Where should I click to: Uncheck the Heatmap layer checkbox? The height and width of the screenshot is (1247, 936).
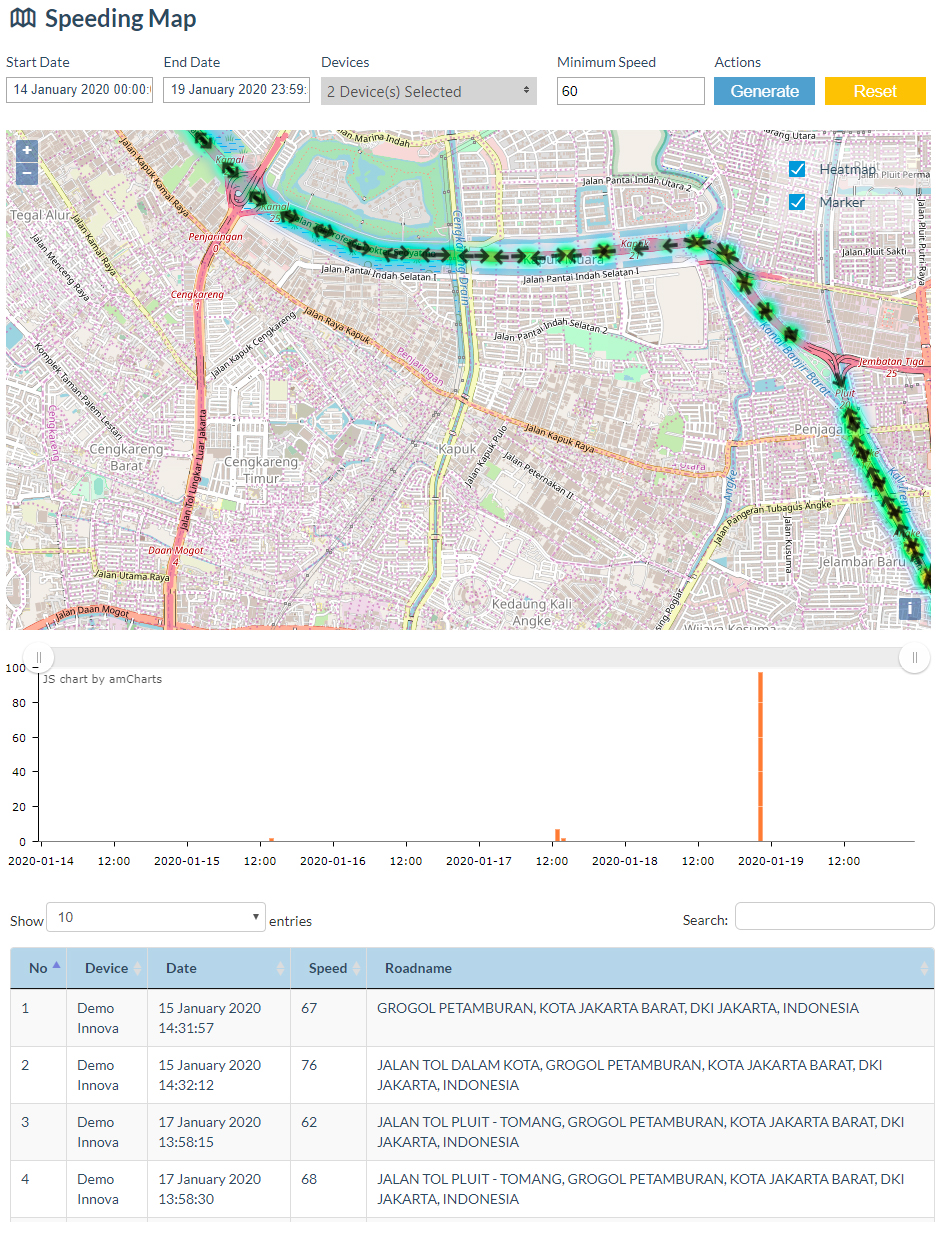[x=797, y=169]
